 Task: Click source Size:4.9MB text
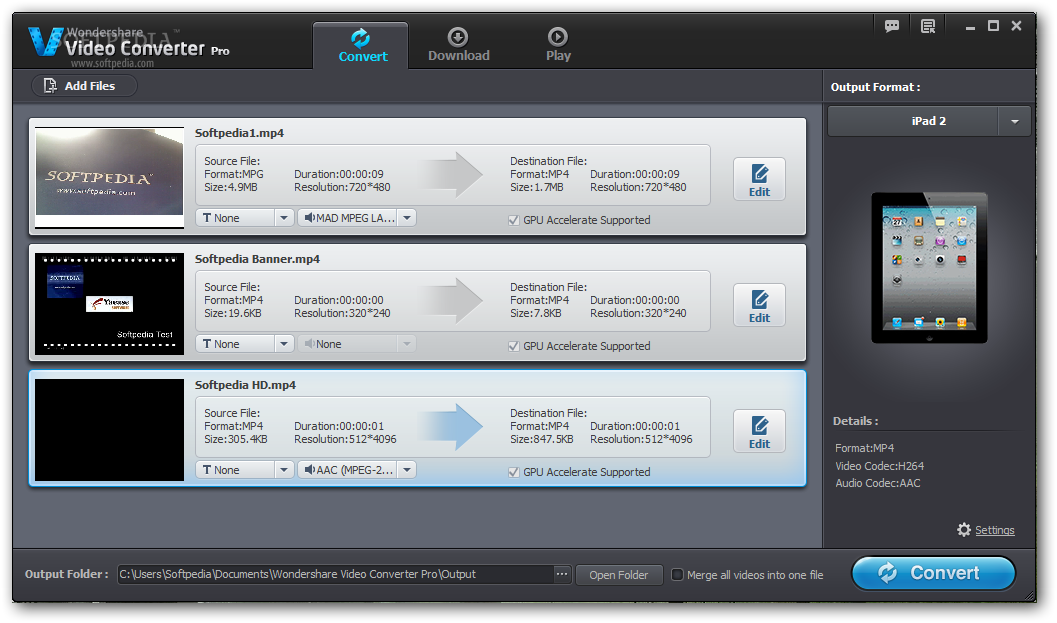coord(231,187)
